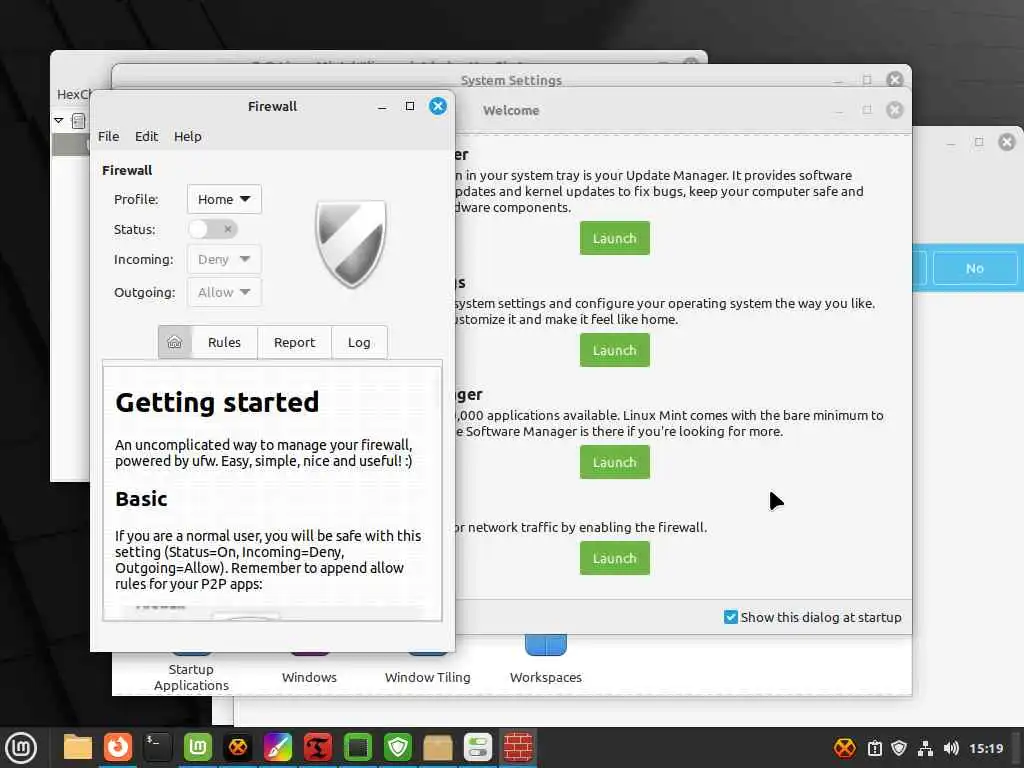The width and height of the screenshot is (1024, 768).
Task: Open the Outgoing Allow dropdown
Action: point(224,292)
